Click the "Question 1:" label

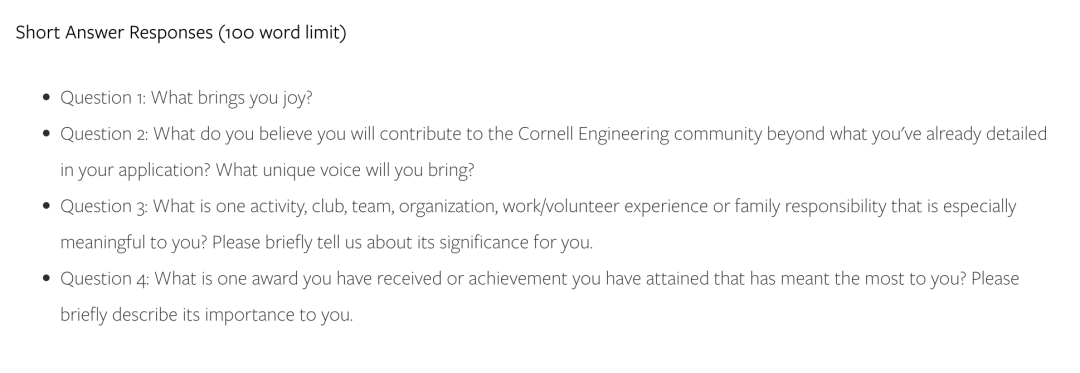[103, 98]
